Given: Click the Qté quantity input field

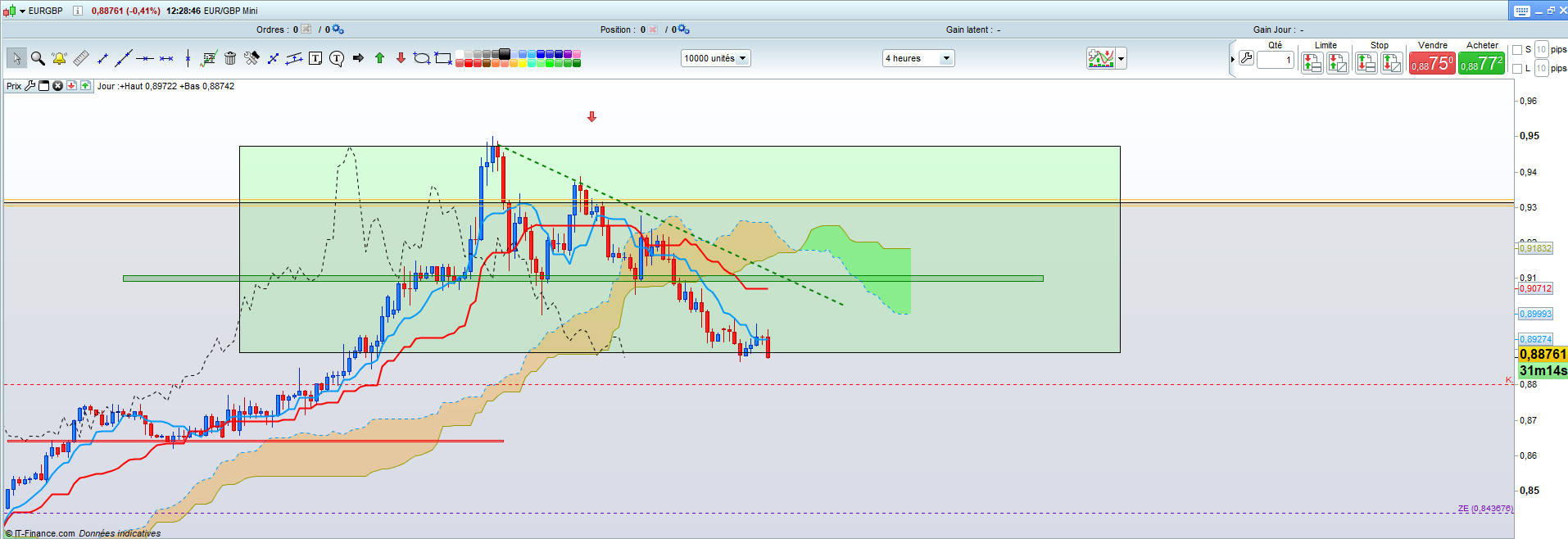Looking at the screenshot, I should click(1275, 60).
